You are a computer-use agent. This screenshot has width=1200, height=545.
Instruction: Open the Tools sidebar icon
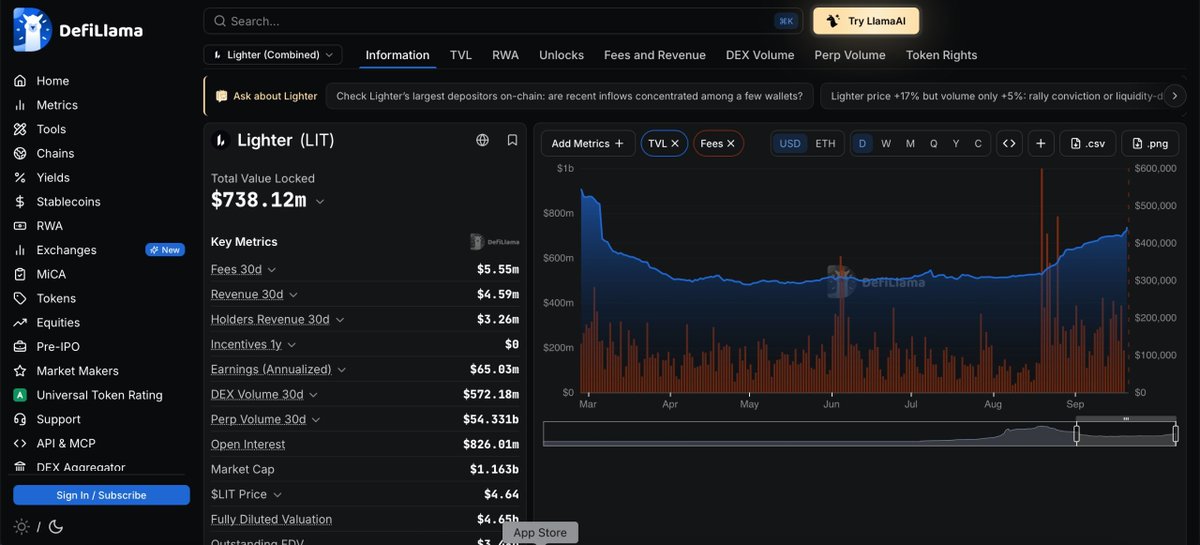pyautogui.click(x=19, y=129)
